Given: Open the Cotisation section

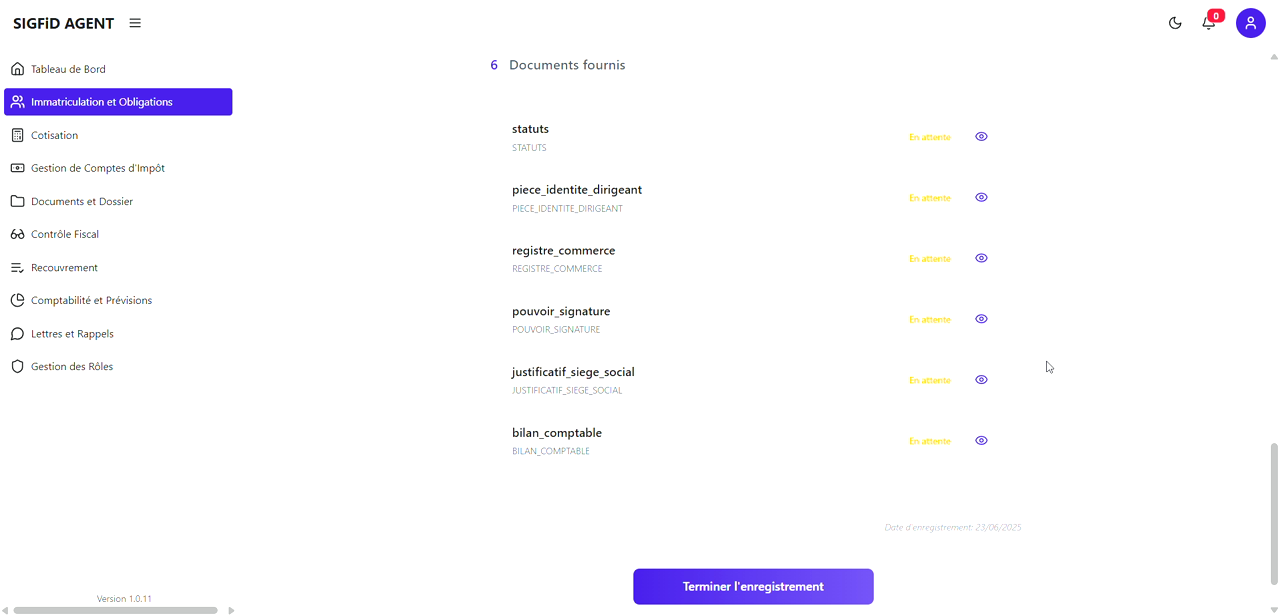Looking at the screenshot, I should [x=54, y=135].
